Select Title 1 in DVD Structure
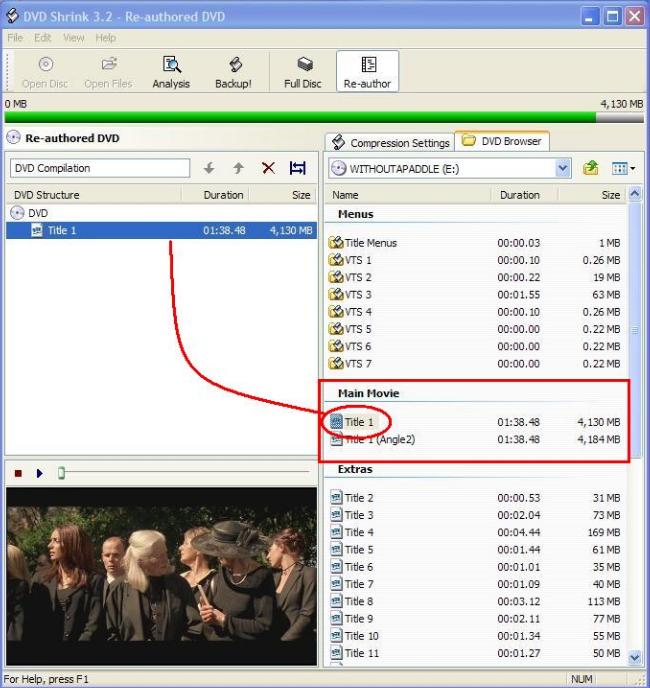Image resolution: width=650 pixels, height=688 pixels. tap(162, 230)
